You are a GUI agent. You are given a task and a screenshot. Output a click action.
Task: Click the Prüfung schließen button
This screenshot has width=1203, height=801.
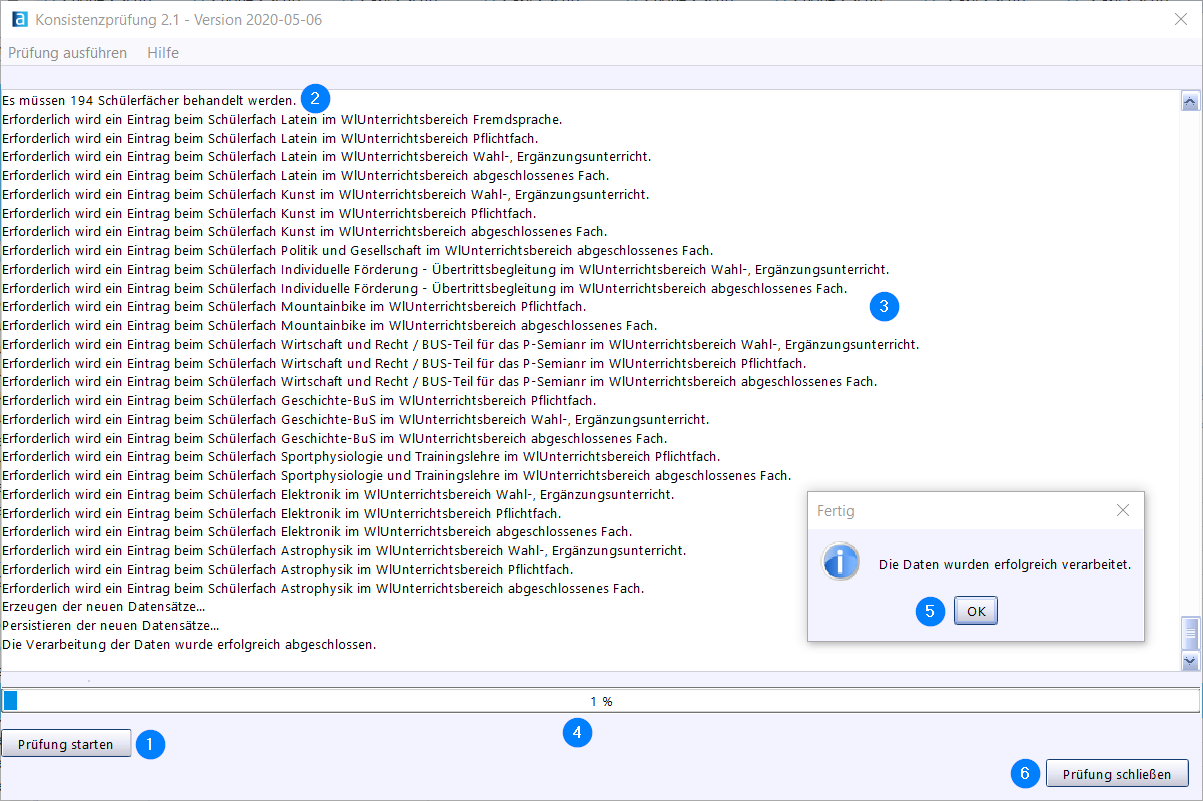pos(1117,773)
